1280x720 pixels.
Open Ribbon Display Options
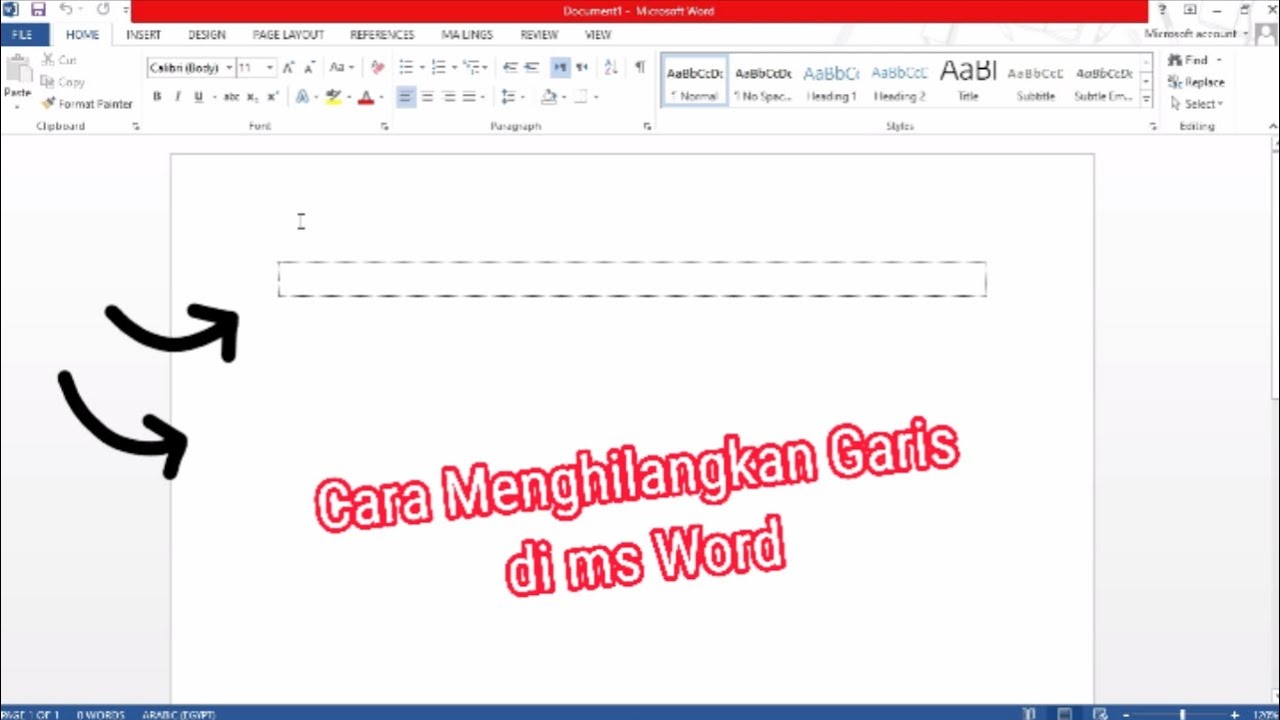(x=1190, y=10)
